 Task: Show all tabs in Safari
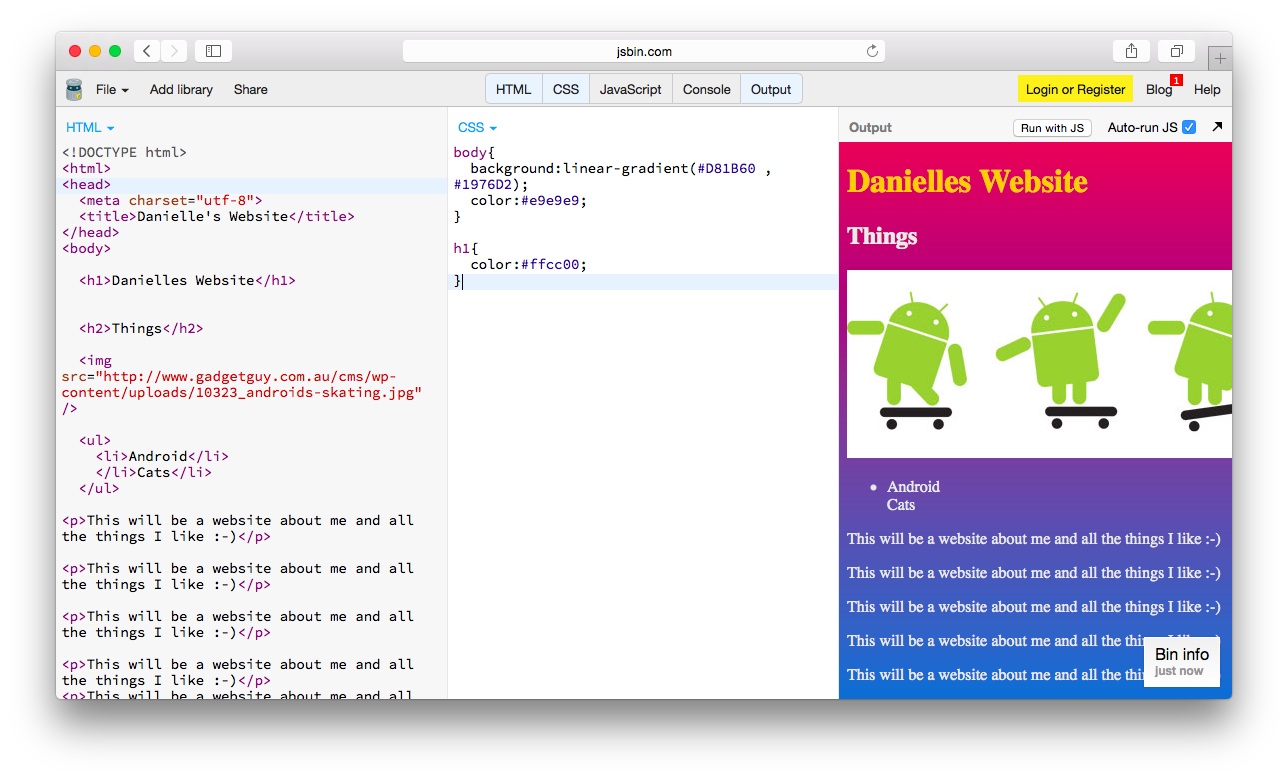pos(1177,51)
